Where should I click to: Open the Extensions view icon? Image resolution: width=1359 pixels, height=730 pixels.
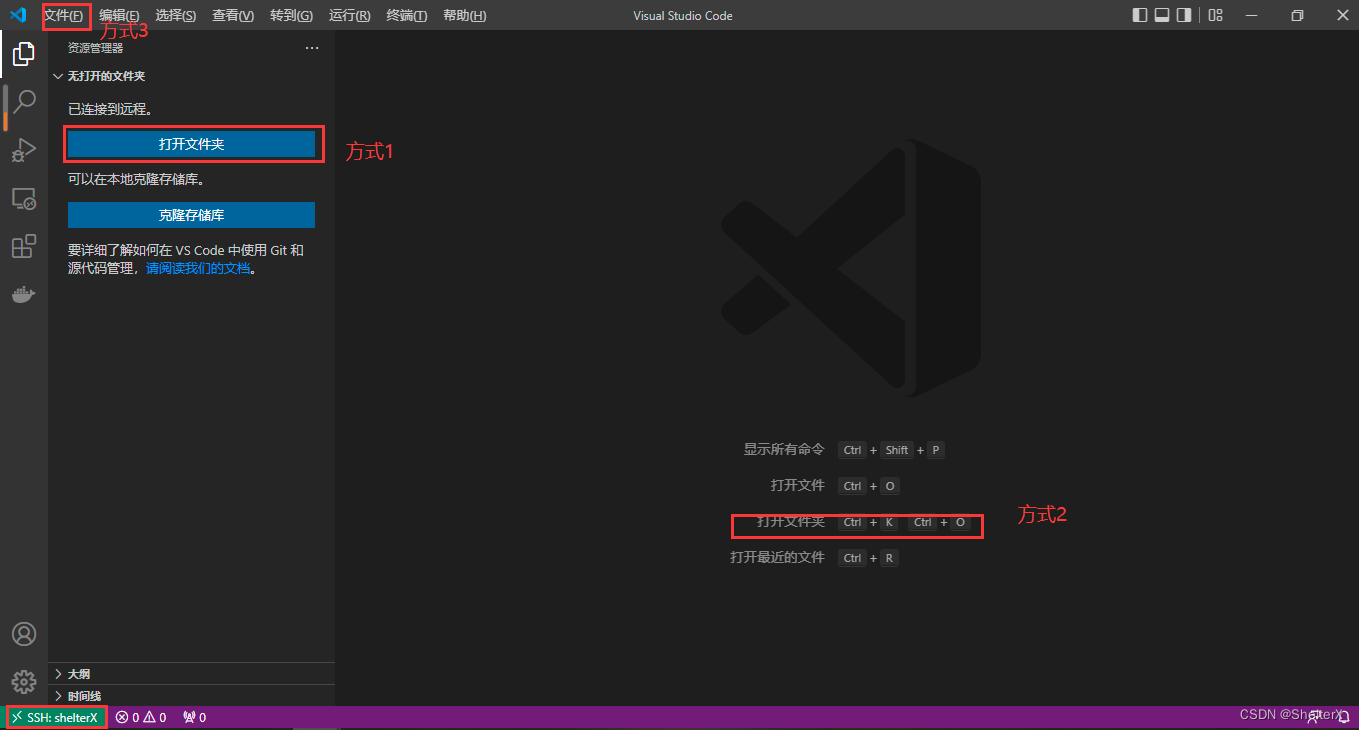click(x=24, y=246)
